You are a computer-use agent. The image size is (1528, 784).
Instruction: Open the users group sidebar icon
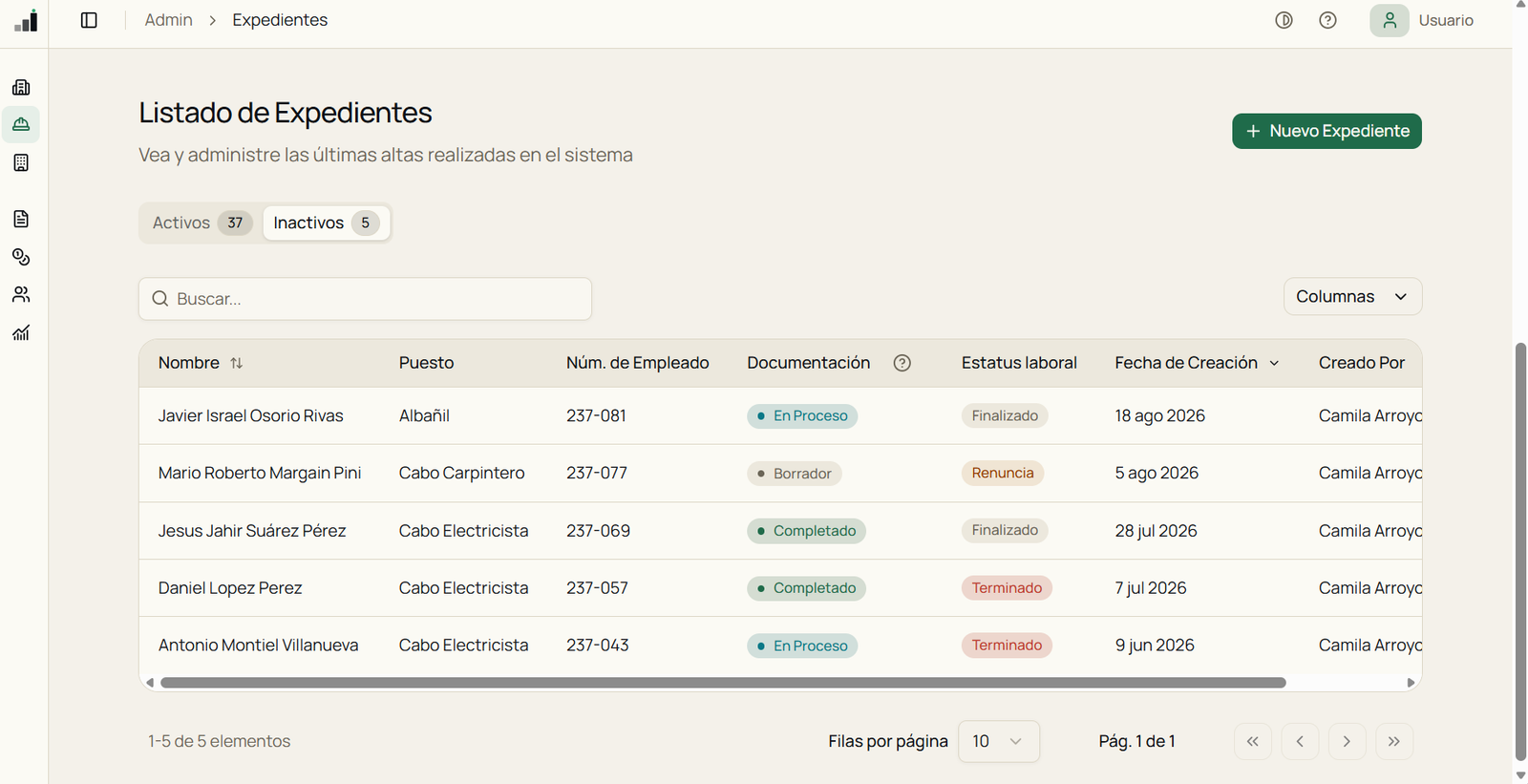click(x=21, y=294)
